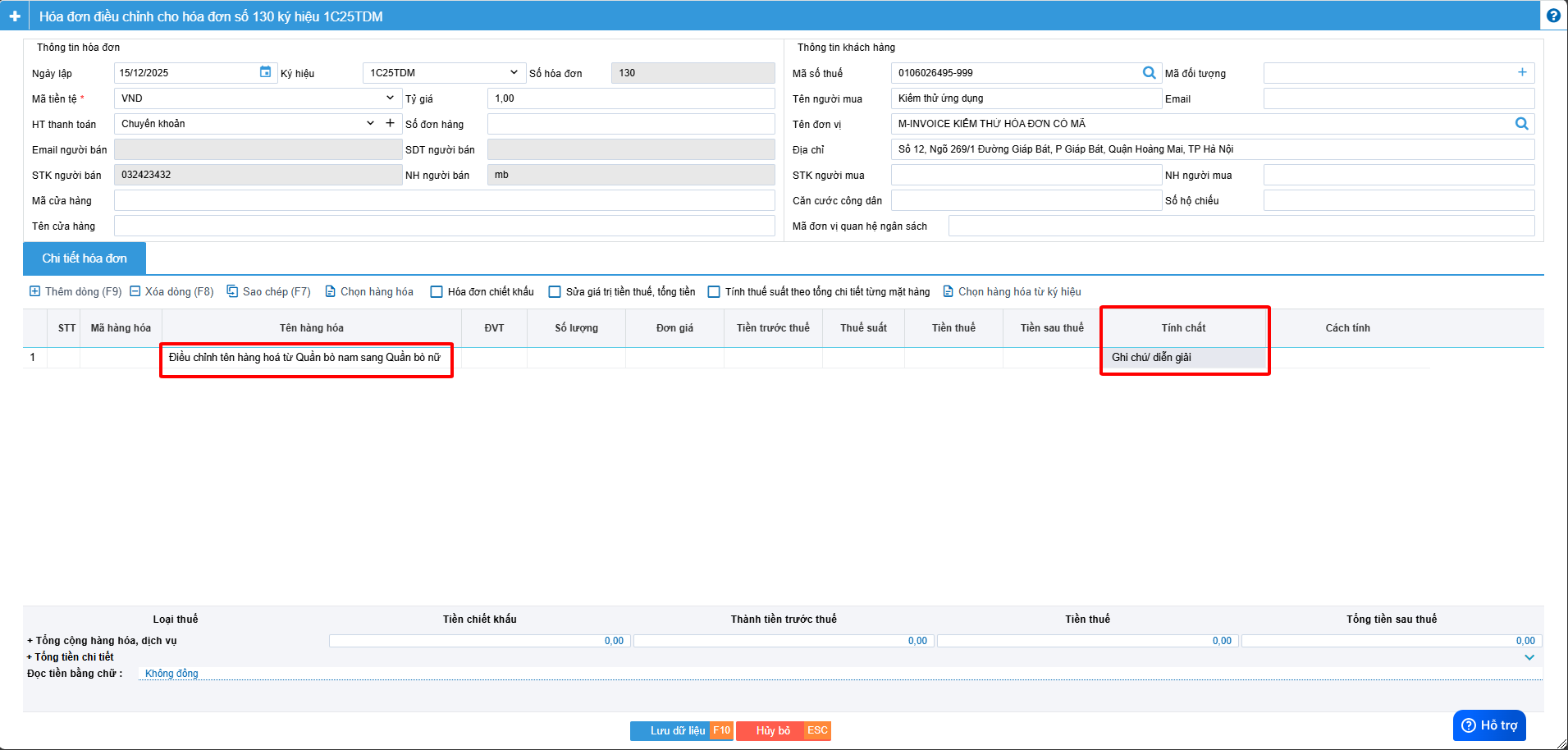This screenshot has height=750, width=1568.
Task: Open the calendar picker for Ngày lập
Action: (265, 72)
